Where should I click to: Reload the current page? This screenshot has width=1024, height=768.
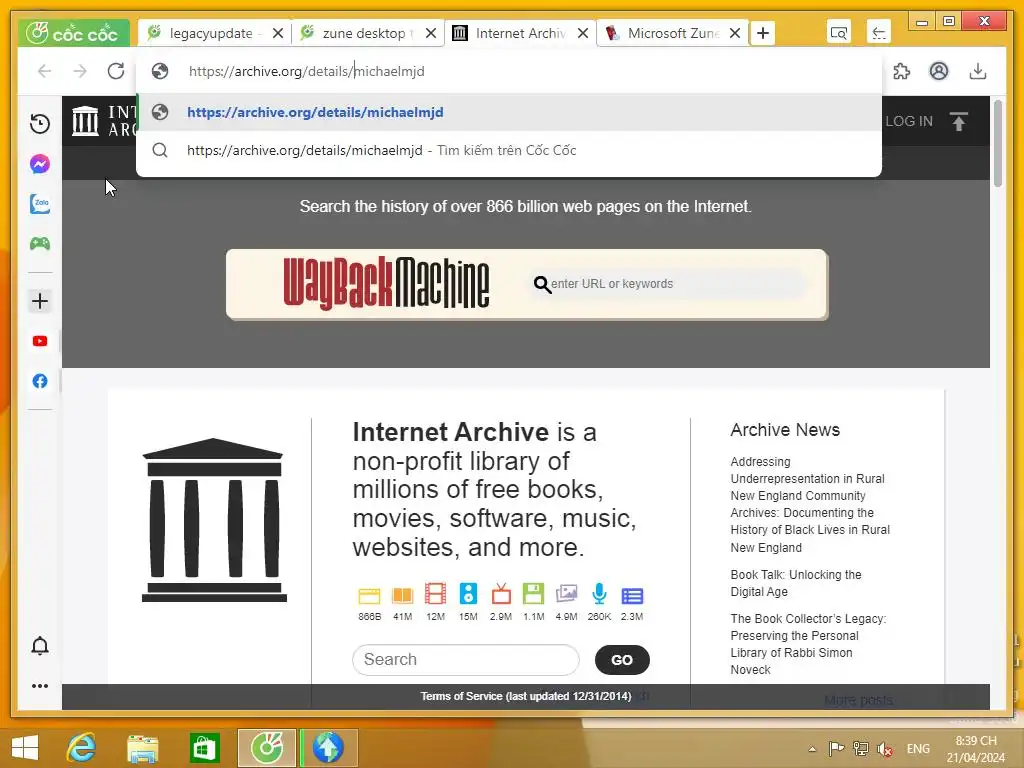116,71
